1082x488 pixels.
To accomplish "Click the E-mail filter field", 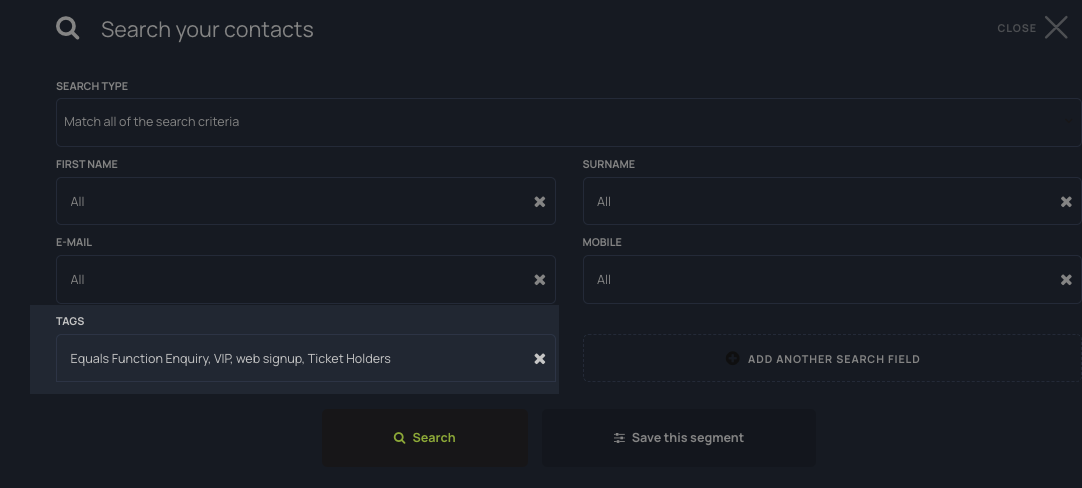I will 290,280.
